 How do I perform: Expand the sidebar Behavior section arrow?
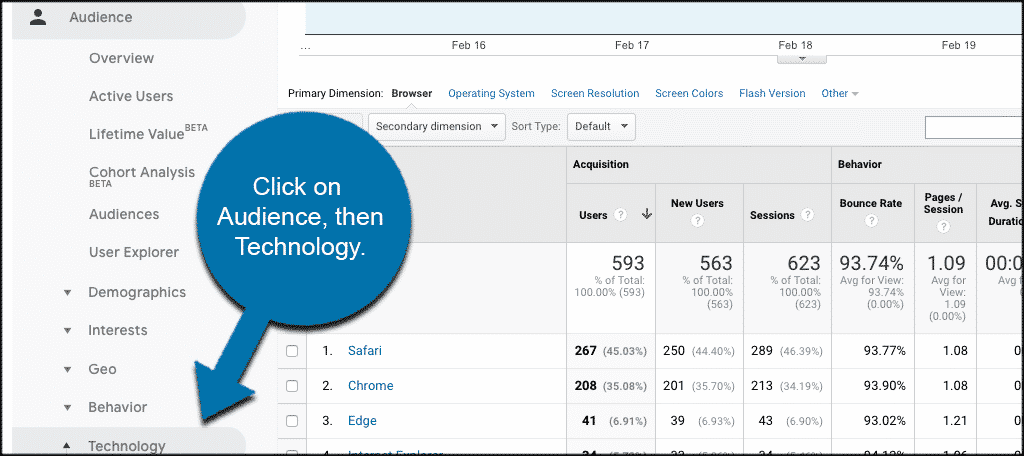pyautogui.click(x=67, y=408)
